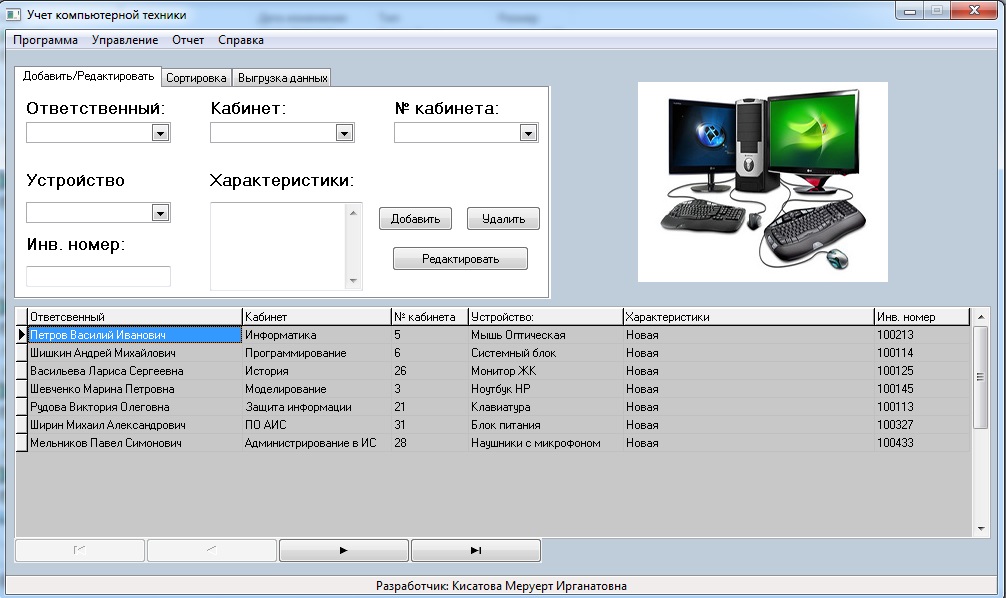
Task: Click inventory number 100433
Action: coord(921,443)
